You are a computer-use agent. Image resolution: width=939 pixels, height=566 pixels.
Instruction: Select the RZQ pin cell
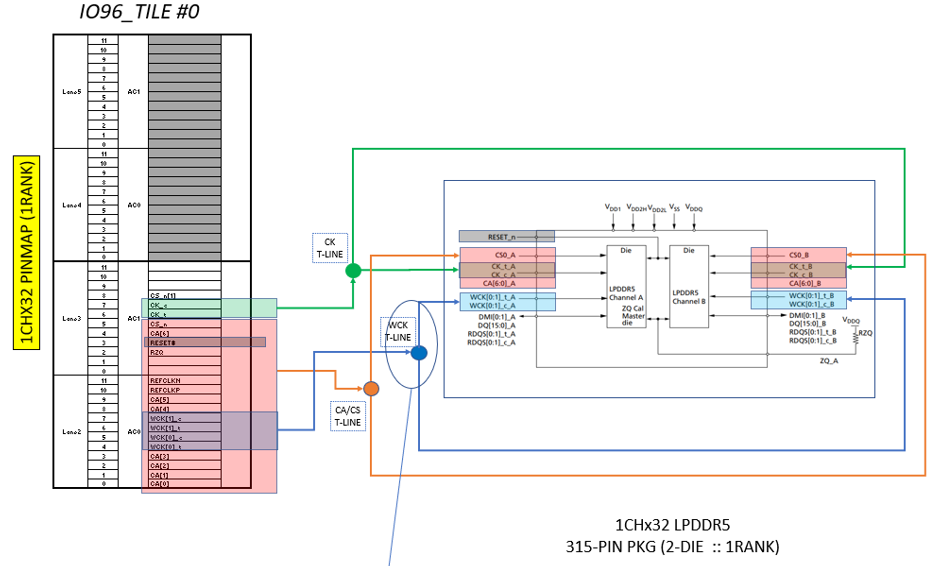click(185, 352)
